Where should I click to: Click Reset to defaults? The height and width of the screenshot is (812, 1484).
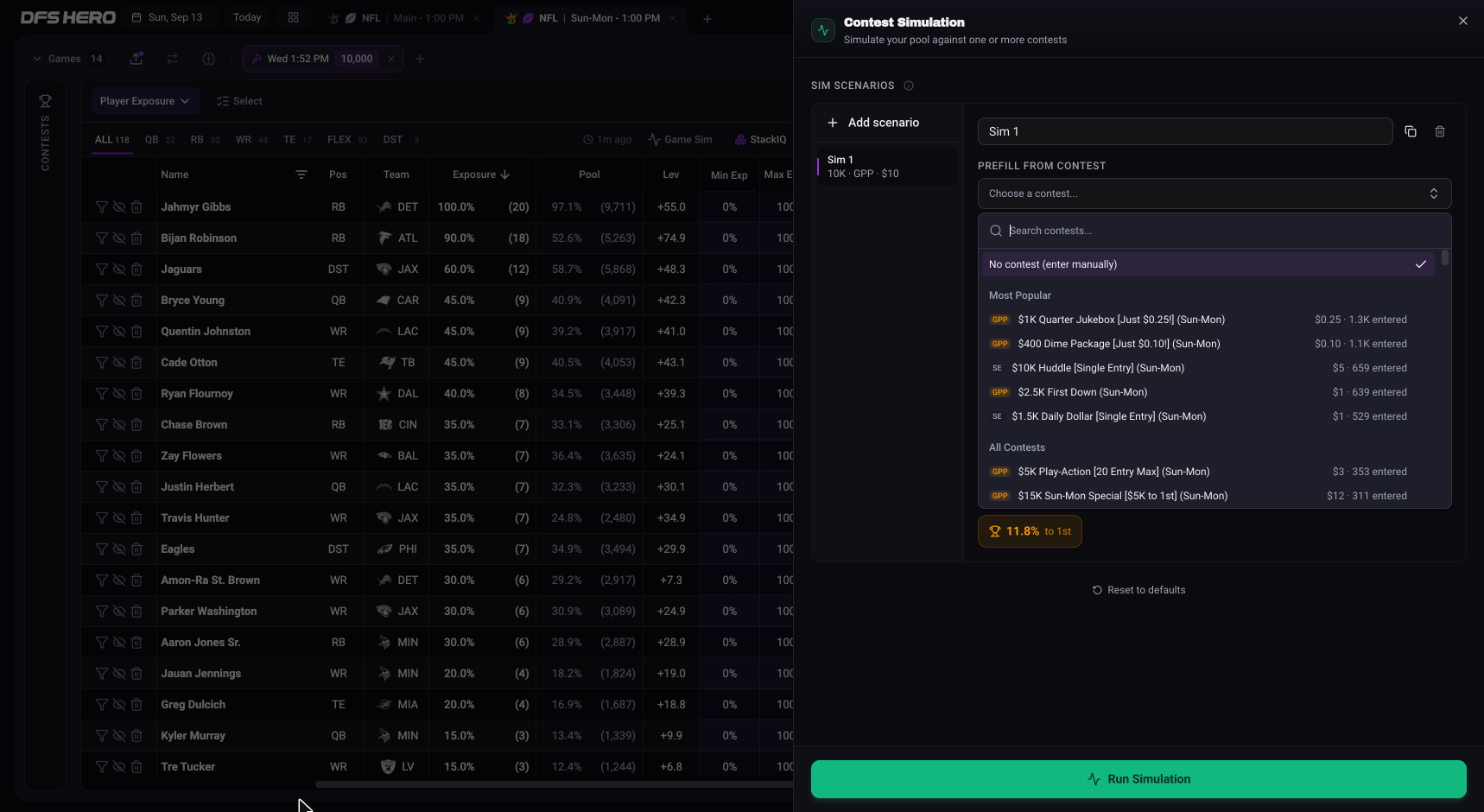pyautogui.click(x=1139, y=590)
